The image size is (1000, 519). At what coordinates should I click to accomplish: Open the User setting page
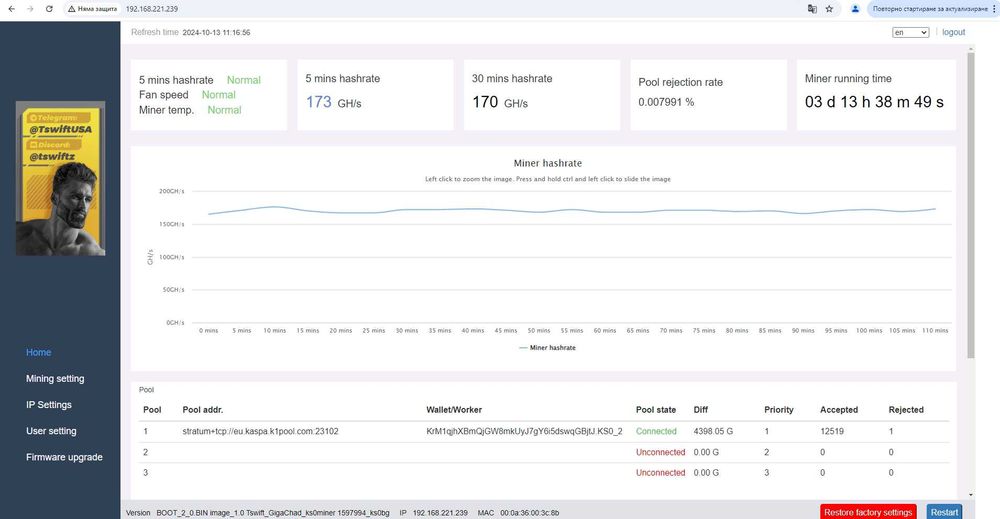51,430
